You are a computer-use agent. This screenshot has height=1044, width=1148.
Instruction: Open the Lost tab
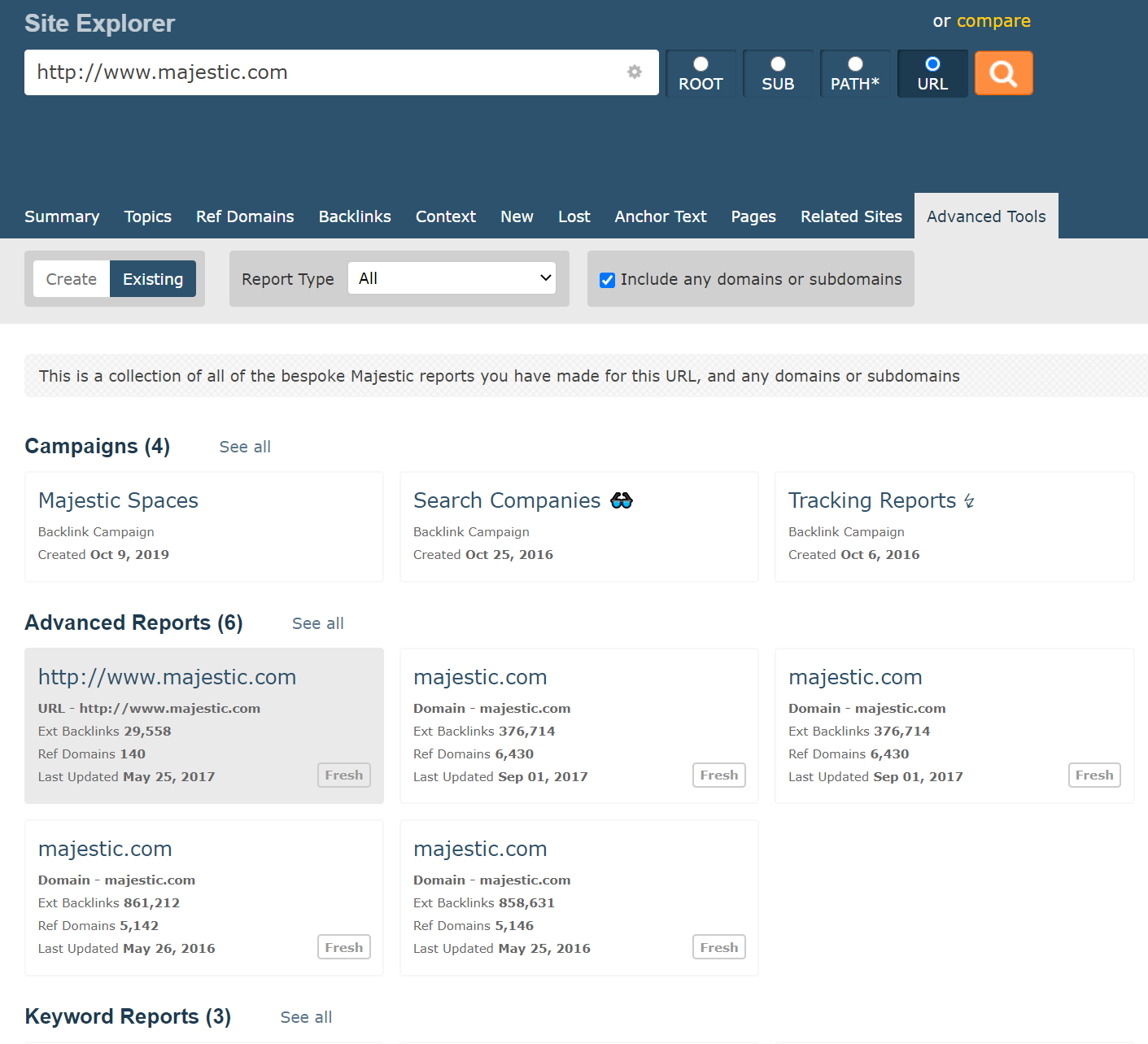point(574,216)
